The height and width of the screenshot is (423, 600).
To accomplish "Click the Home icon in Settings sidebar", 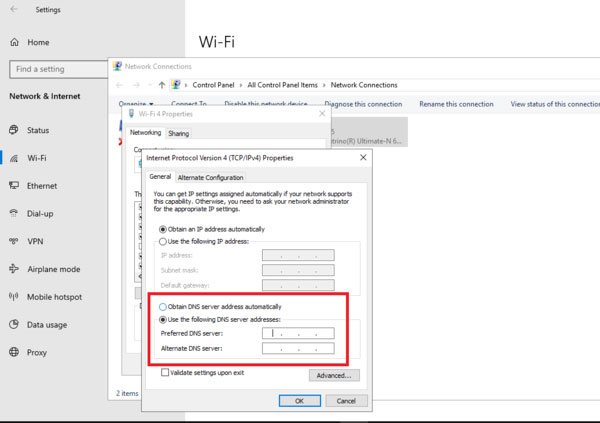I will click(x=14, y=42).
